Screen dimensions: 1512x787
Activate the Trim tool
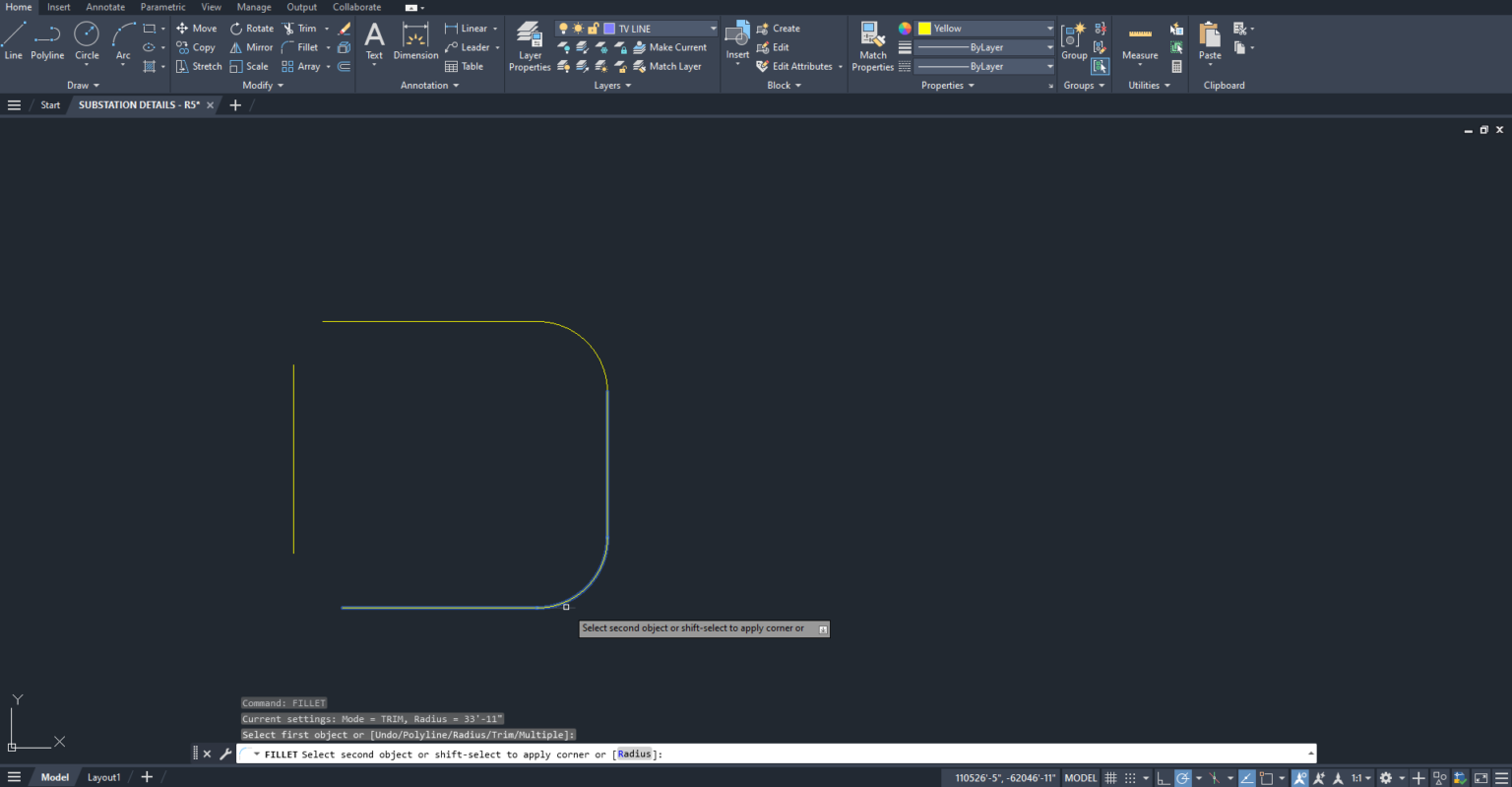point(303,28)
